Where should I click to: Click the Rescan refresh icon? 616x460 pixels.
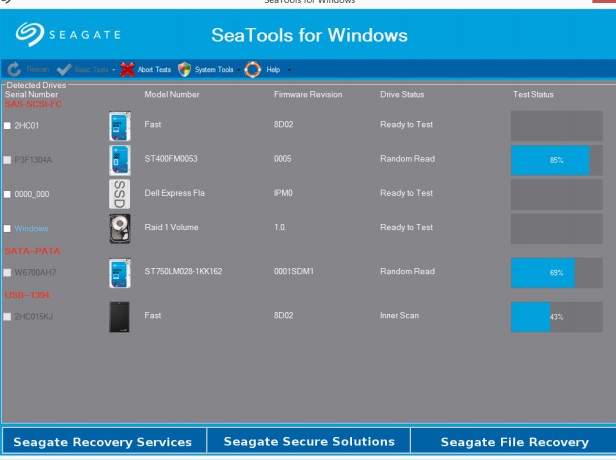point(14,70)
